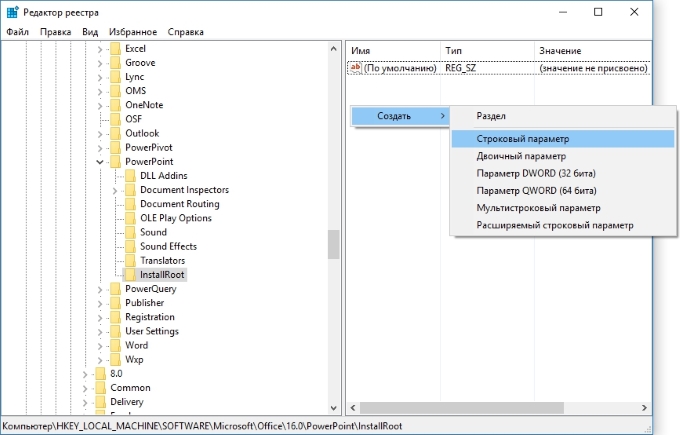Click the tree vertical scrollbar thumb
Screen dimensions: 680x435
tap(333, 244)
